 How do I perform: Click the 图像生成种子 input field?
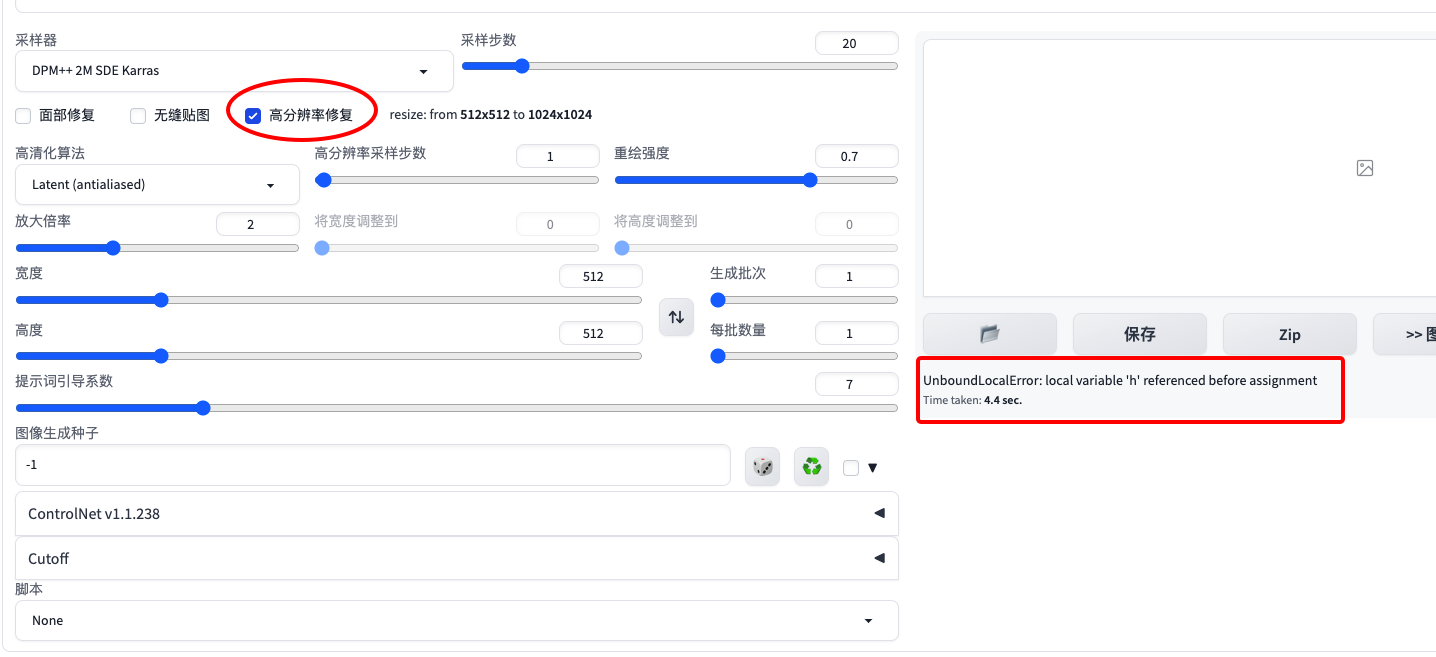pyautogui.click(x=372, y=466)
